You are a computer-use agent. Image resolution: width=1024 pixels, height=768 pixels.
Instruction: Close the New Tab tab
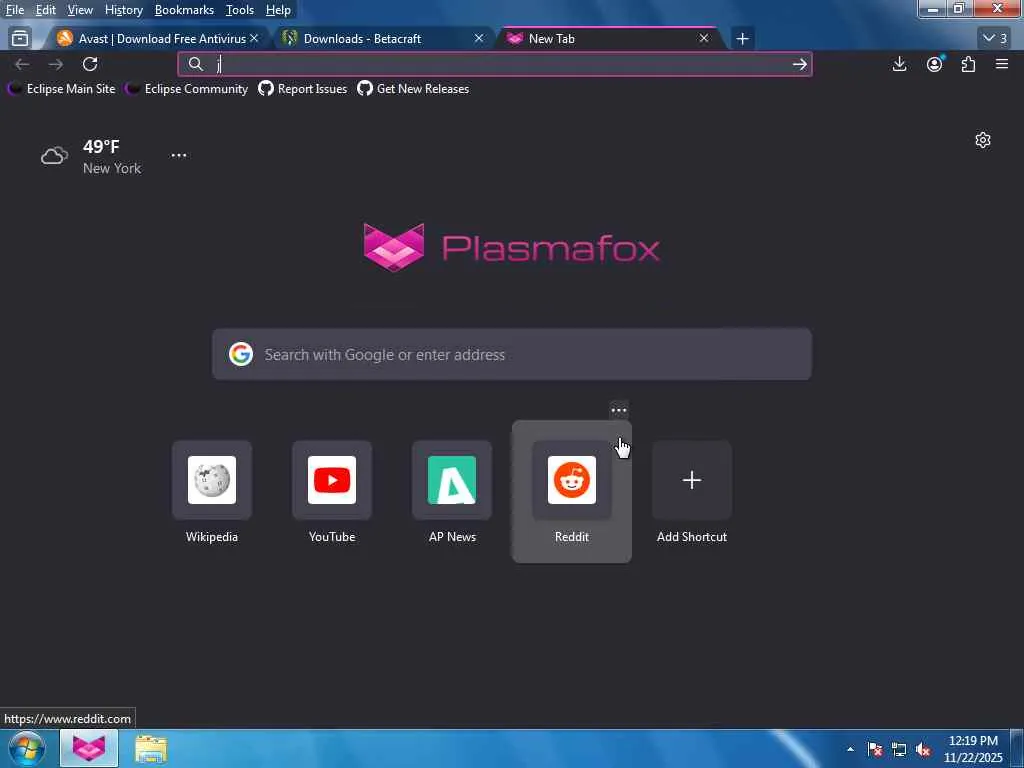704,39
